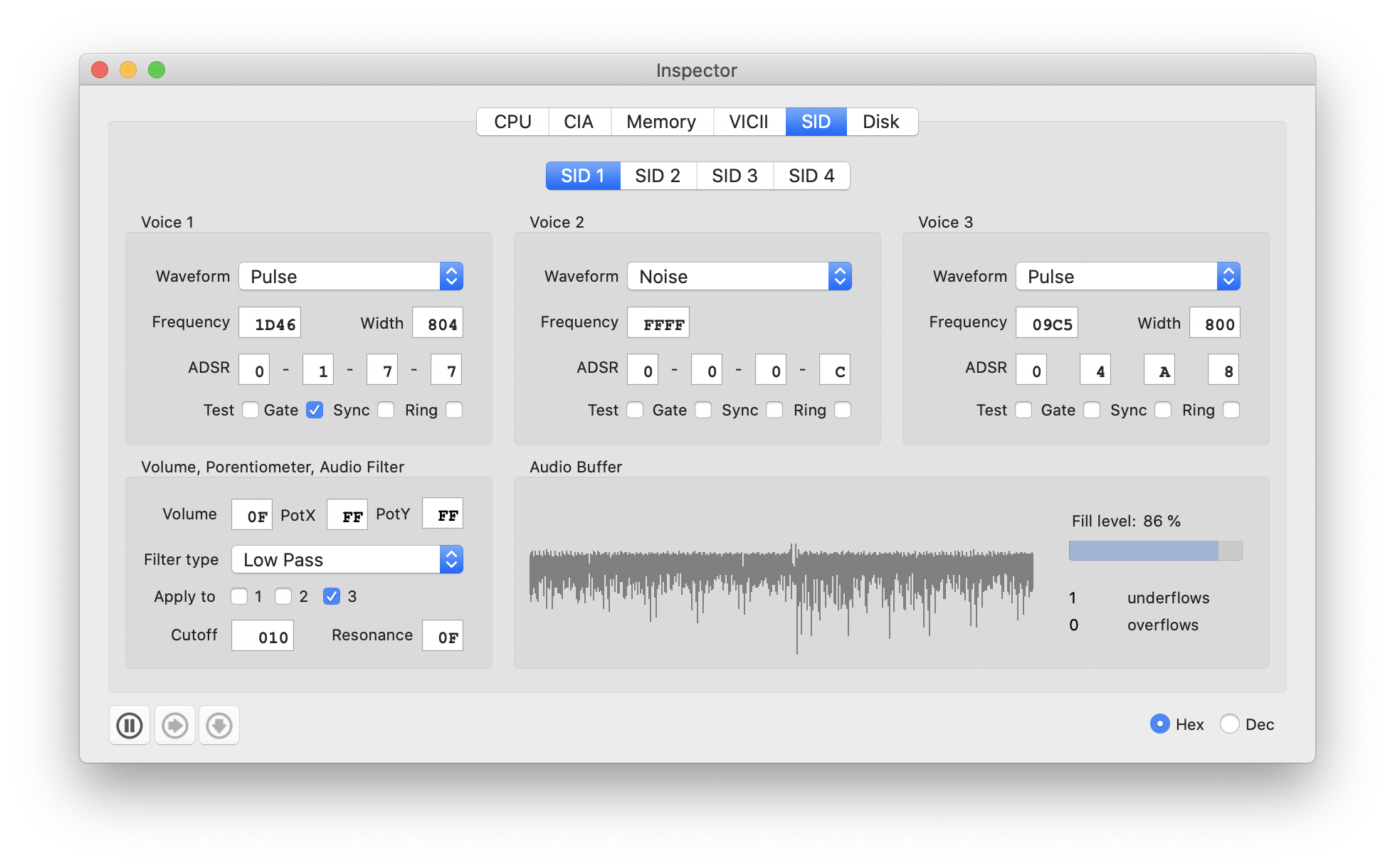Click Voice 3 Frequency field 09C5
Viewport: 1395px width, 868px height.
click(1047, 323)
